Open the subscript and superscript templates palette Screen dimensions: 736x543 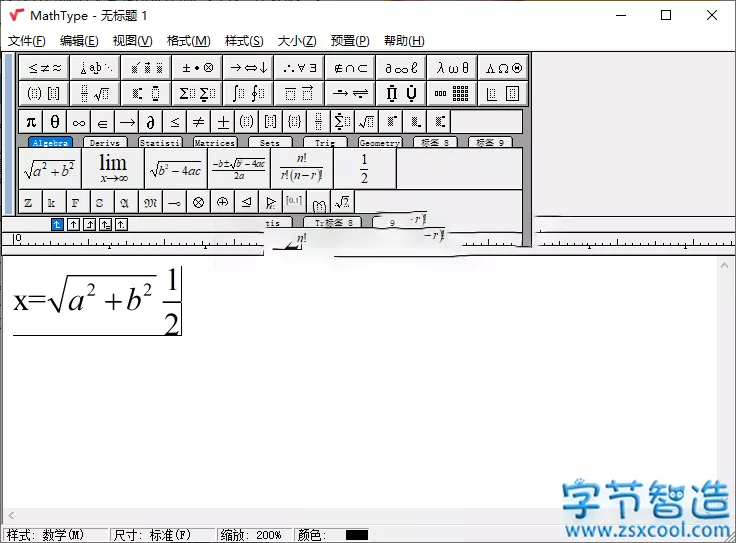coord(147,93)
